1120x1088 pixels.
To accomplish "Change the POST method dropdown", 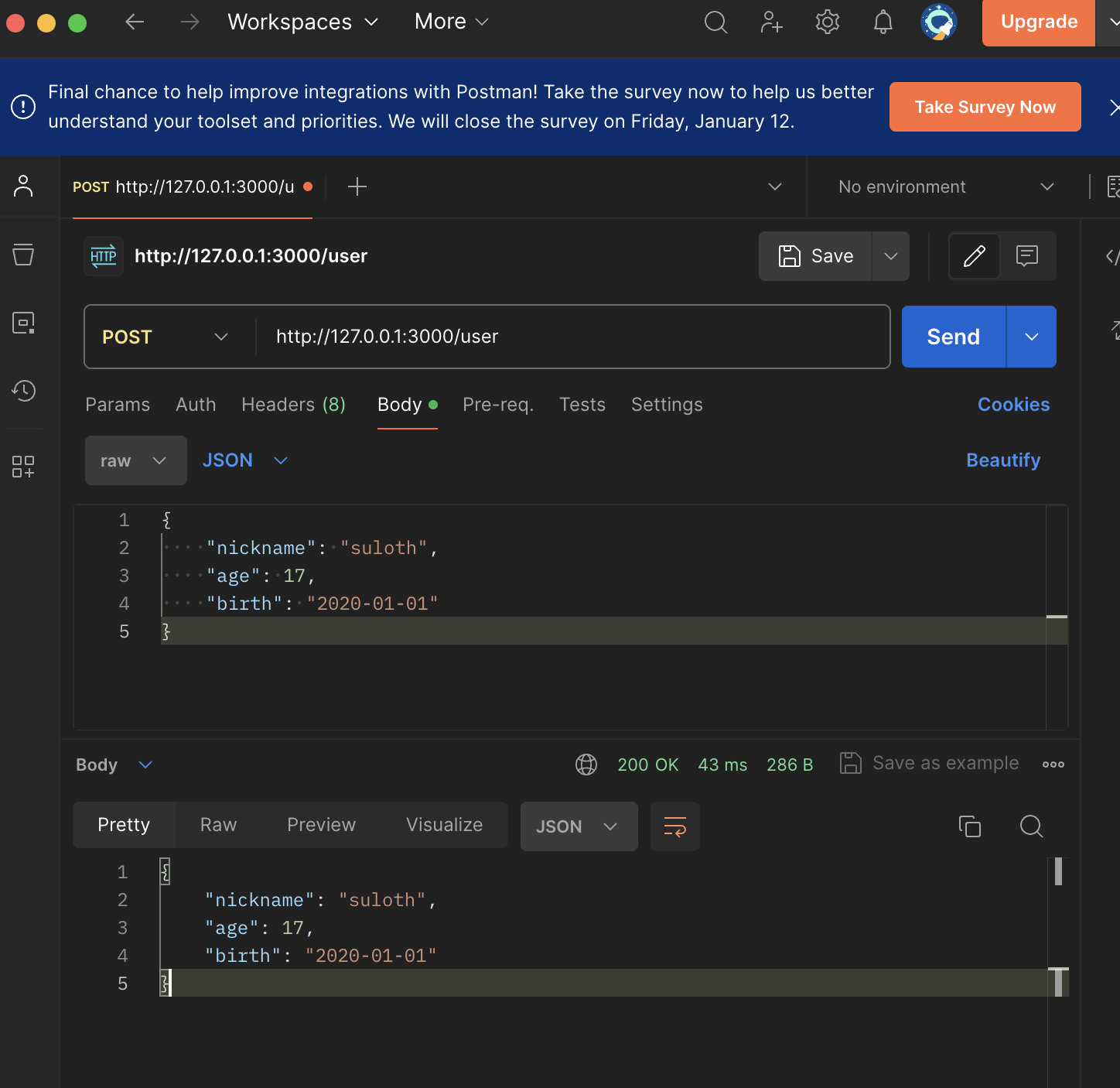I will click(x=166, y=337).
